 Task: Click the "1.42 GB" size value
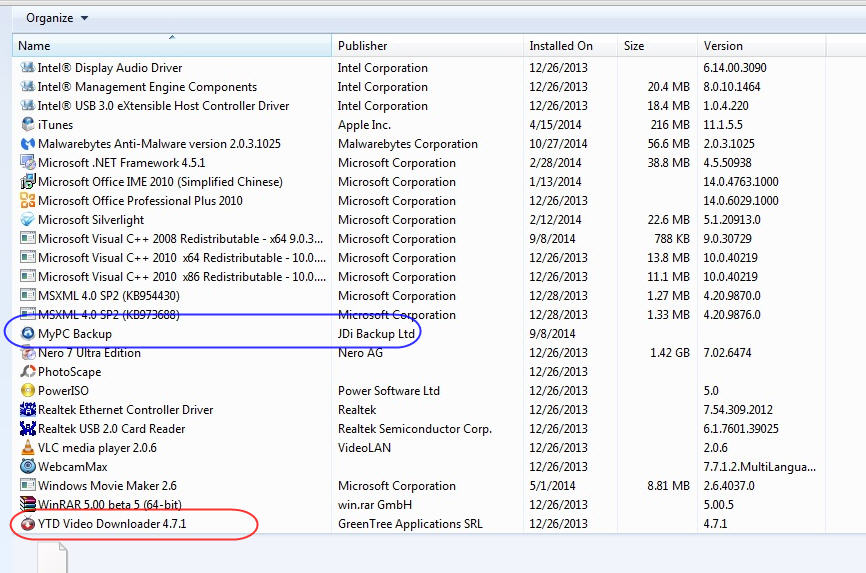click(670, 353)
